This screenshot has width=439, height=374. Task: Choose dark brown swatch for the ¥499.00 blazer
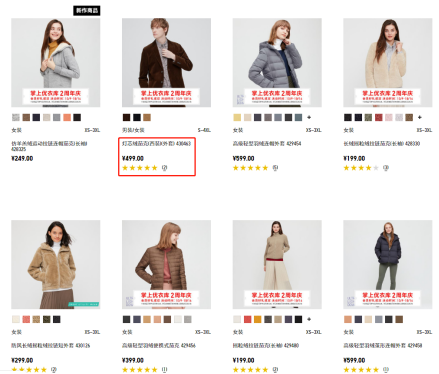(126, 117)
